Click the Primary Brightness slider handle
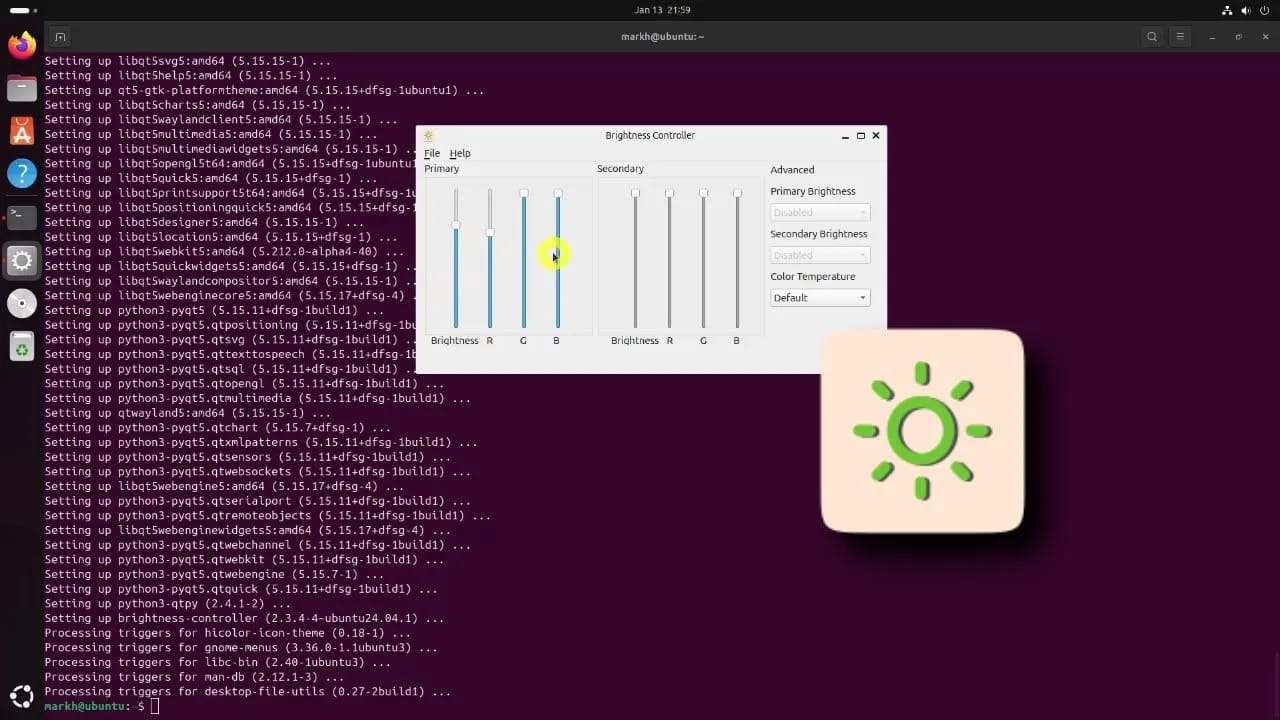Image resolution: width=1280 pixels, height=720 pixels. coord(456,226)
